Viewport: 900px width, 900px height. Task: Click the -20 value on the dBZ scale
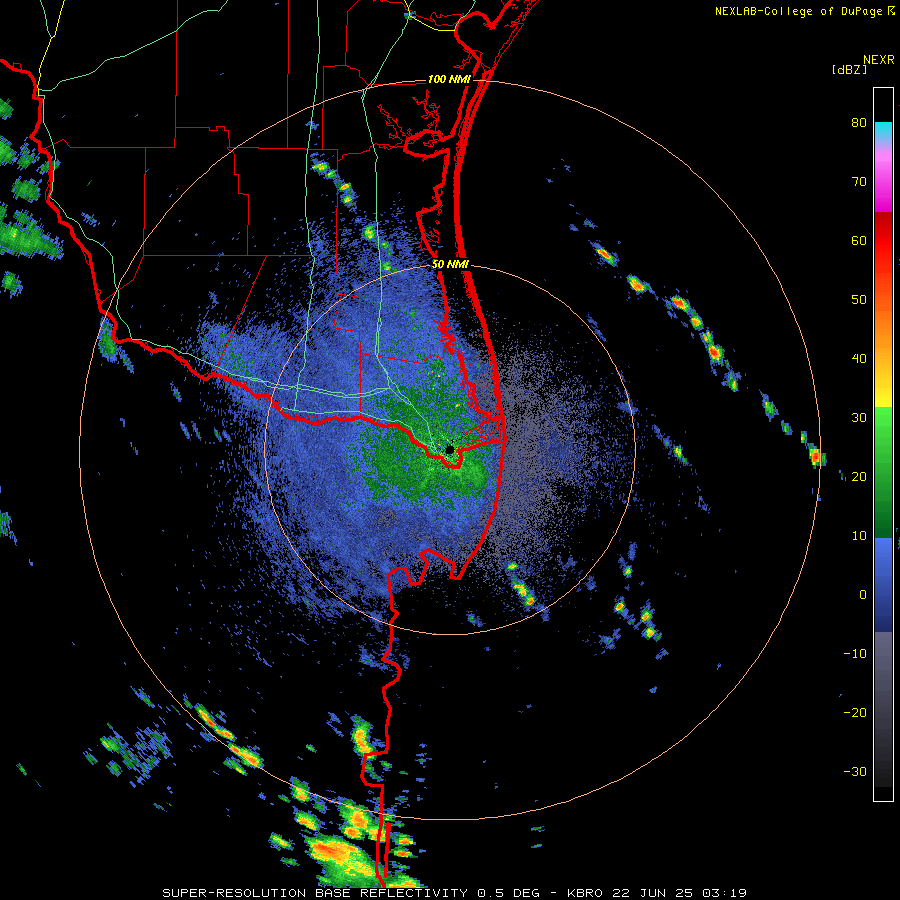[x=855, y=713]
